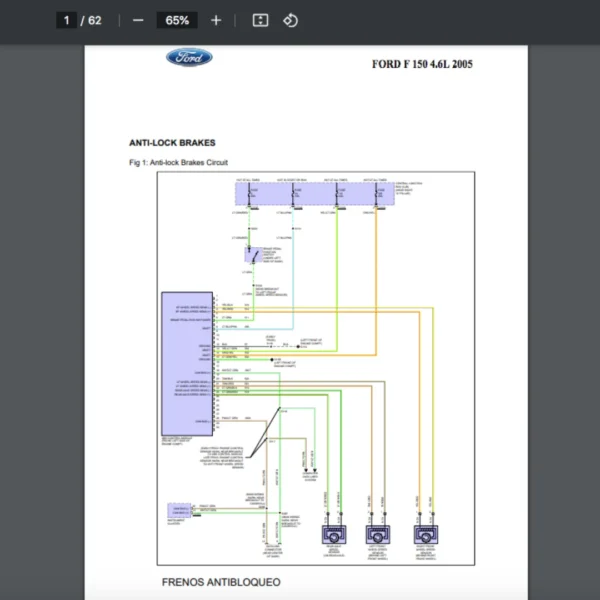Click the ANTI-LOCK BRAKES heading
600x600 pixels.
click(x=172, y=143)
